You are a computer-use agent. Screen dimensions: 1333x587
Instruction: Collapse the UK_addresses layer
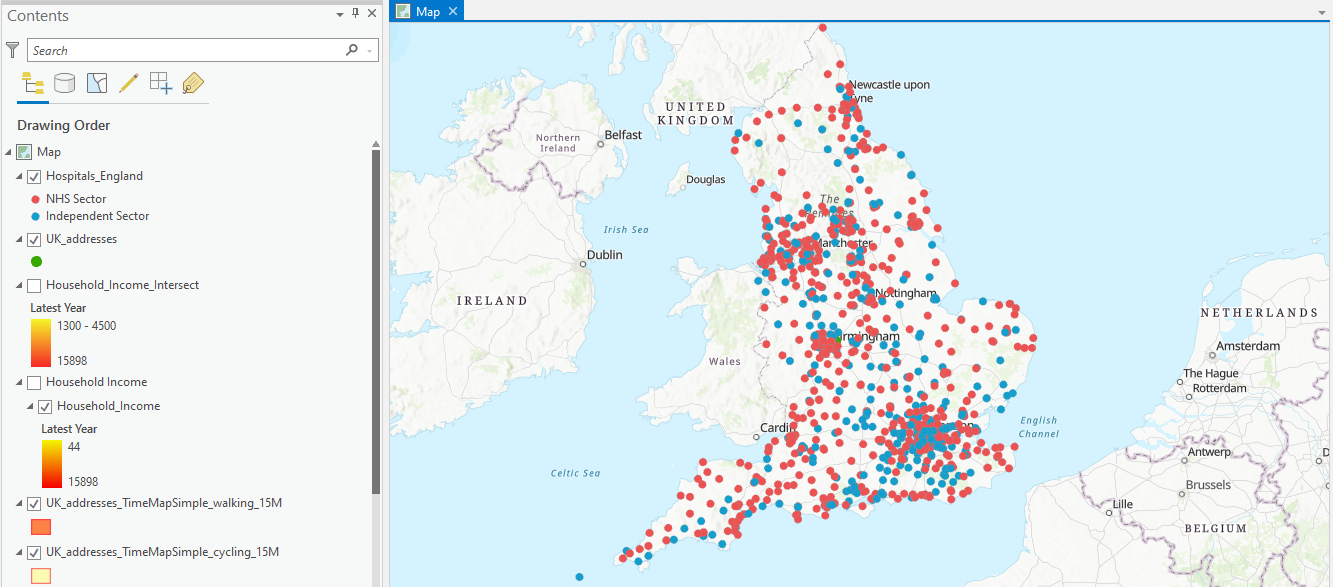[x=20, y=240]
